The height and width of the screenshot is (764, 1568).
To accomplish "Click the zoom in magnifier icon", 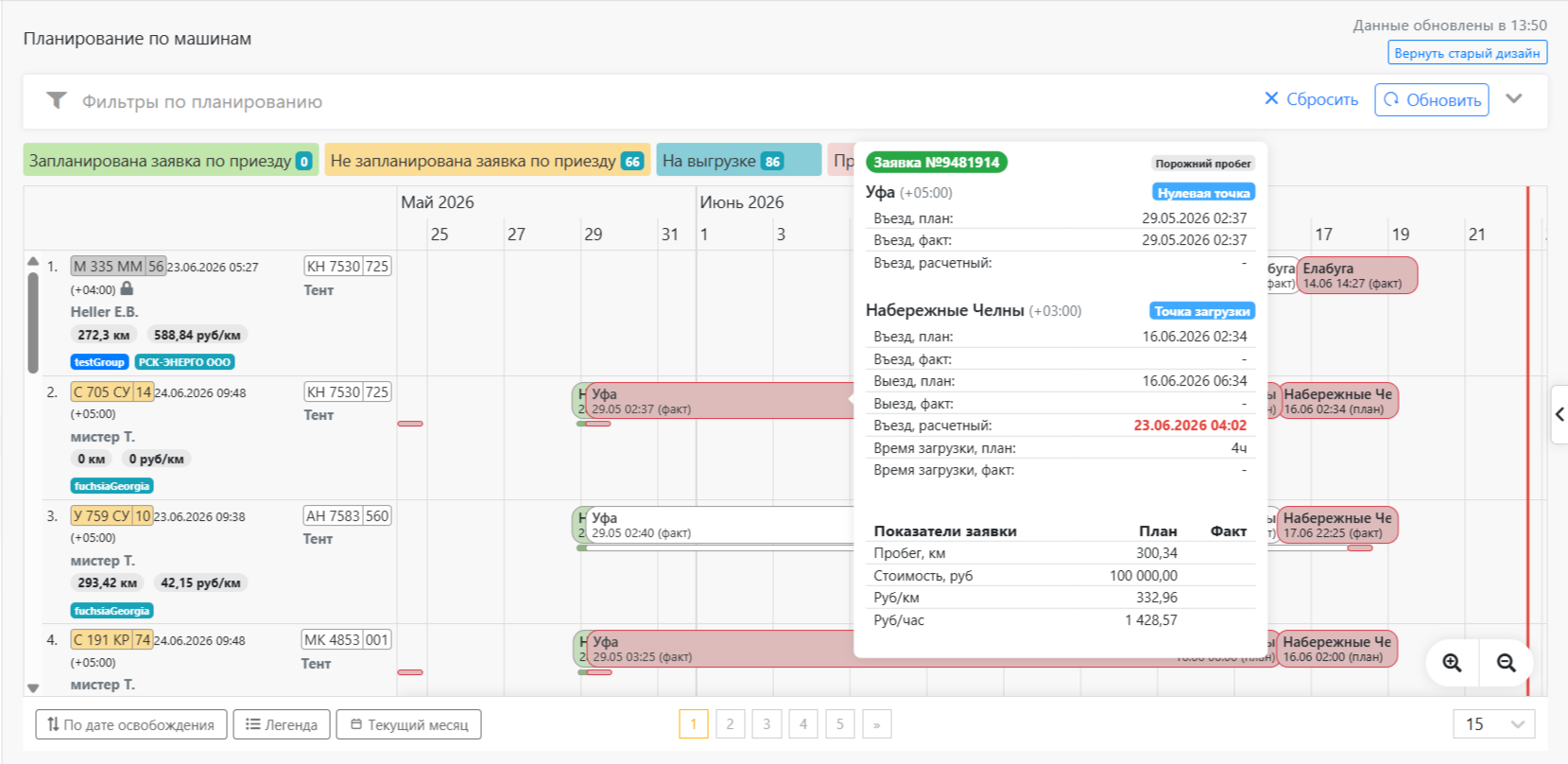I will point(1452,663).
